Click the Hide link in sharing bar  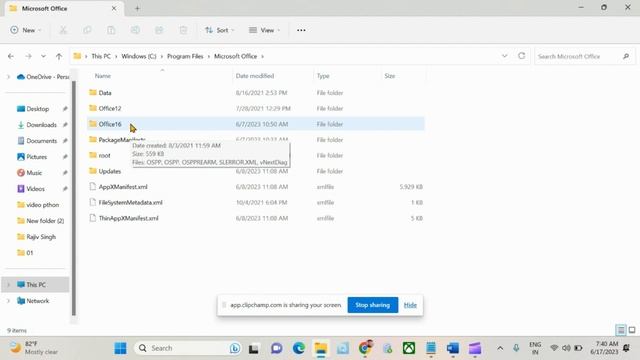[410, 305]
